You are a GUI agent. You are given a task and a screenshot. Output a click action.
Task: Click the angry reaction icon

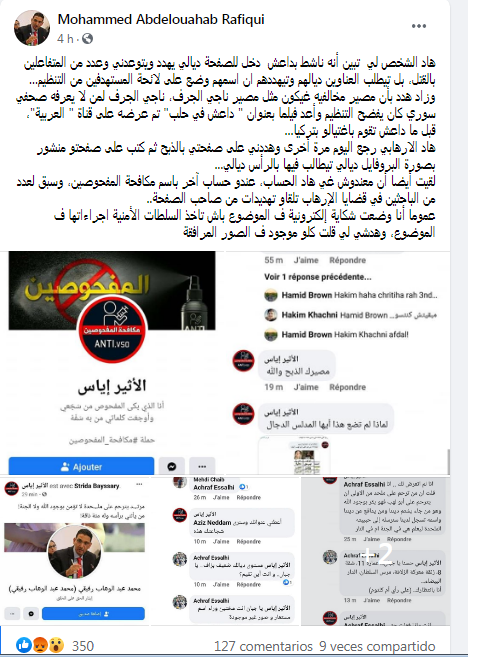pyautogui.click(x=40, y=645)
